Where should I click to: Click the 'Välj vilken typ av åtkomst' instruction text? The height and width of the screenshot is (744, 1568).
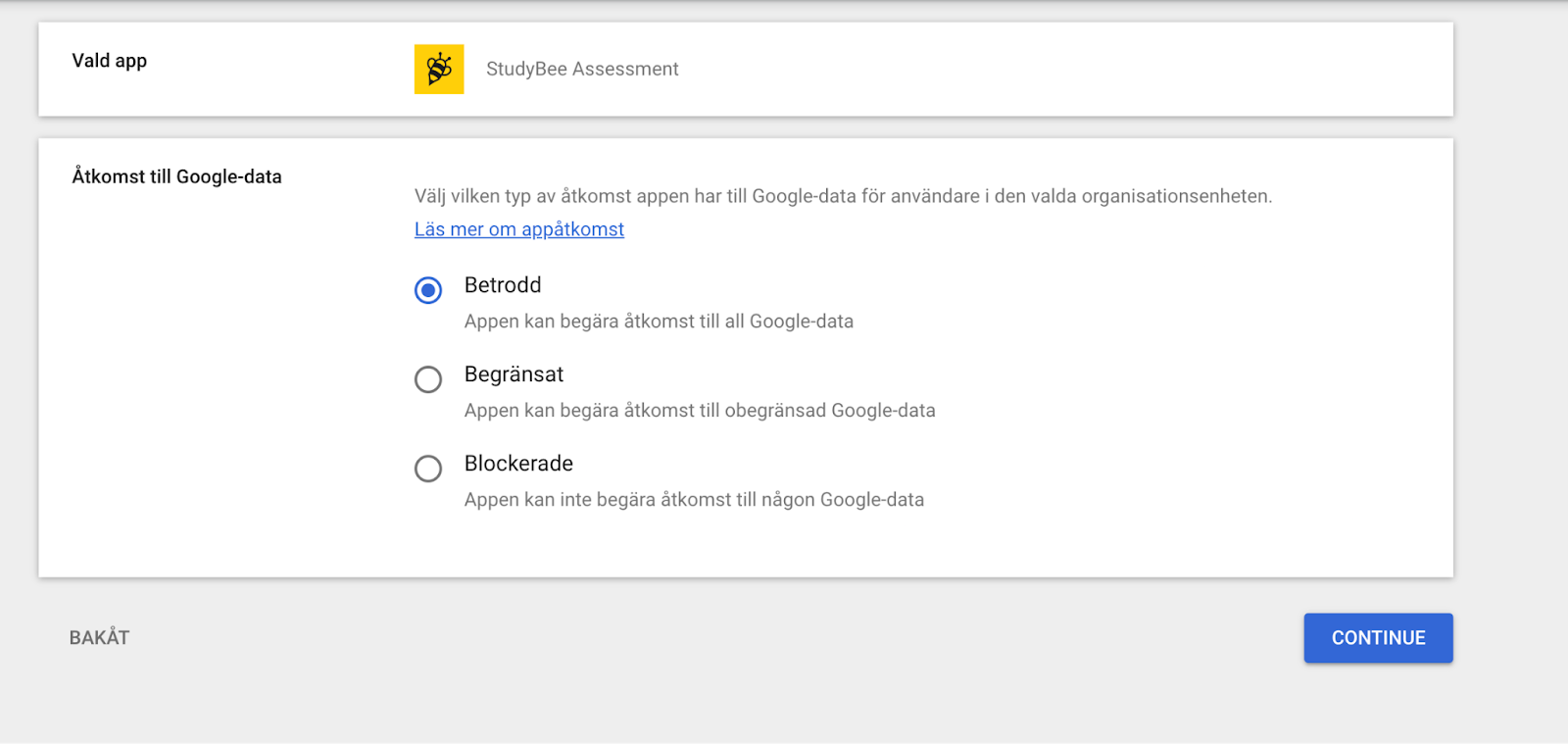point(843,196)
